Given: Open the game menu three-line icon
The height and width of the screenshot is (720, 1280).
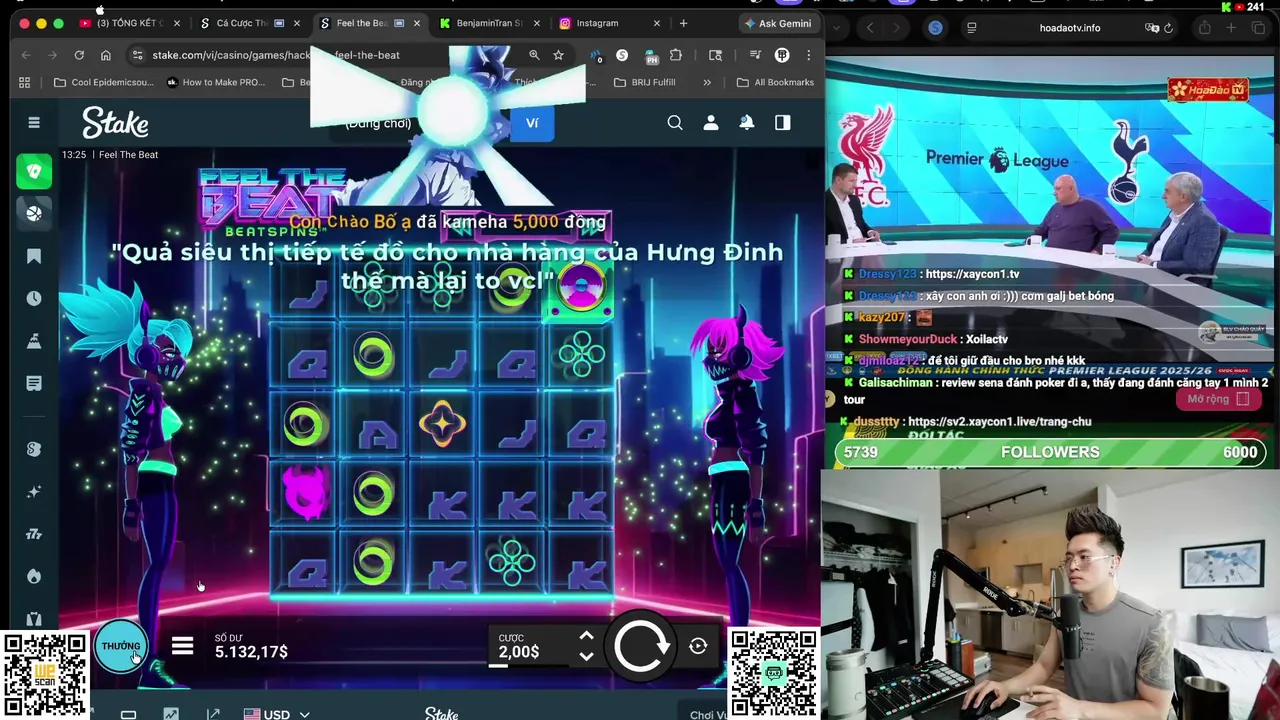Looking at the screenshot, I should 182,646.
